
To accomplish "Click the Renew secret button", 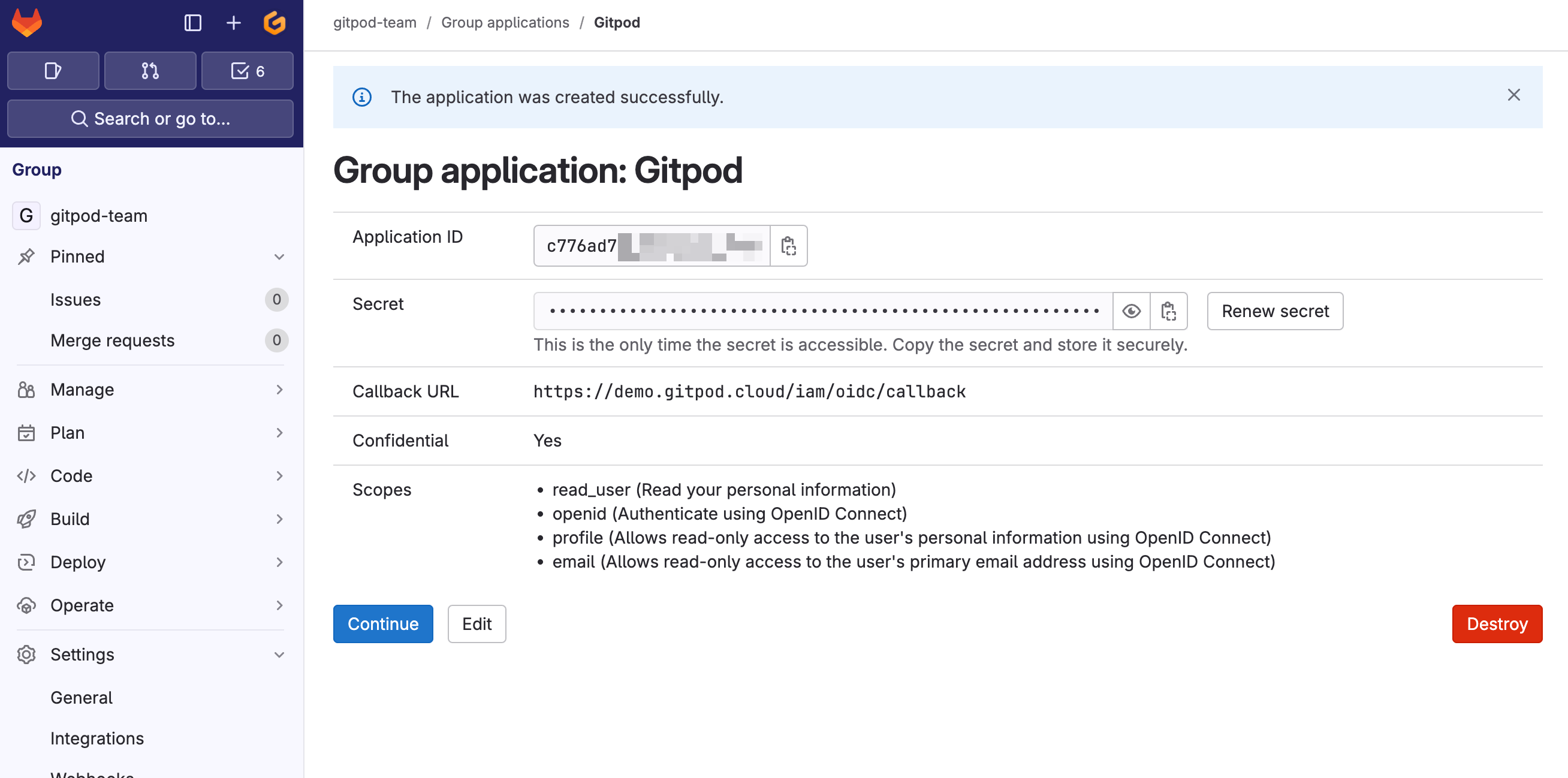I will point(1275,311).
